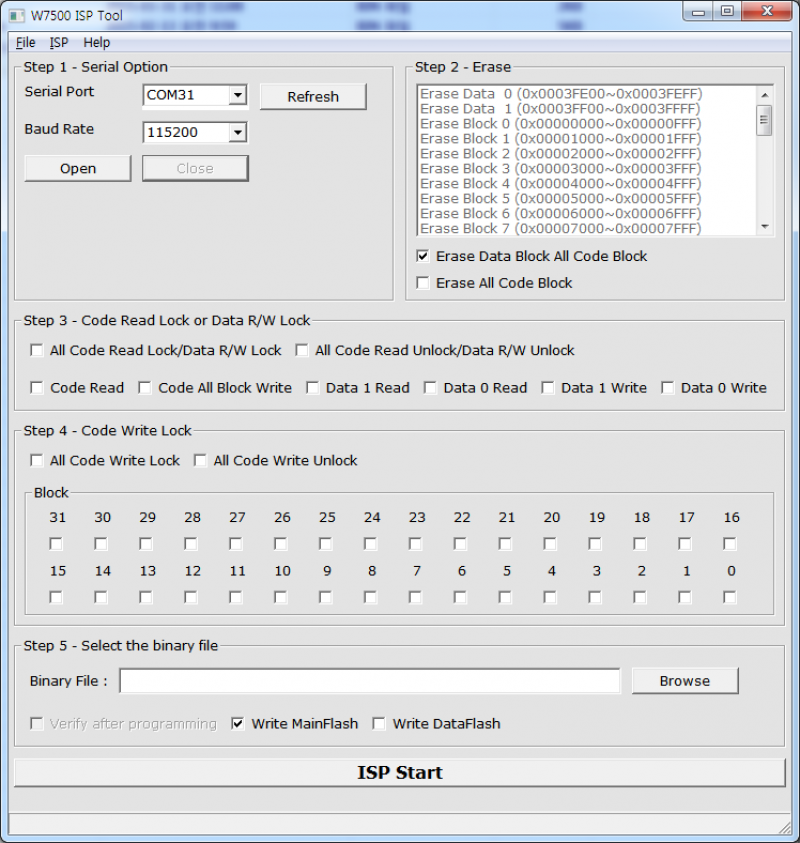
Task: Open the File menu
Action: pos(25,43)
